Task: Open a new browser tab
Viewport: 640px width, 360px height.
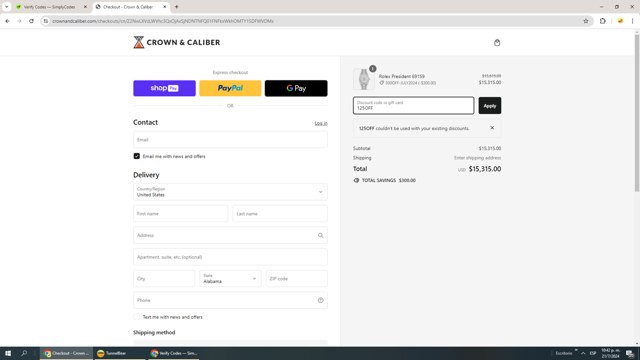Action: point(176,7)
